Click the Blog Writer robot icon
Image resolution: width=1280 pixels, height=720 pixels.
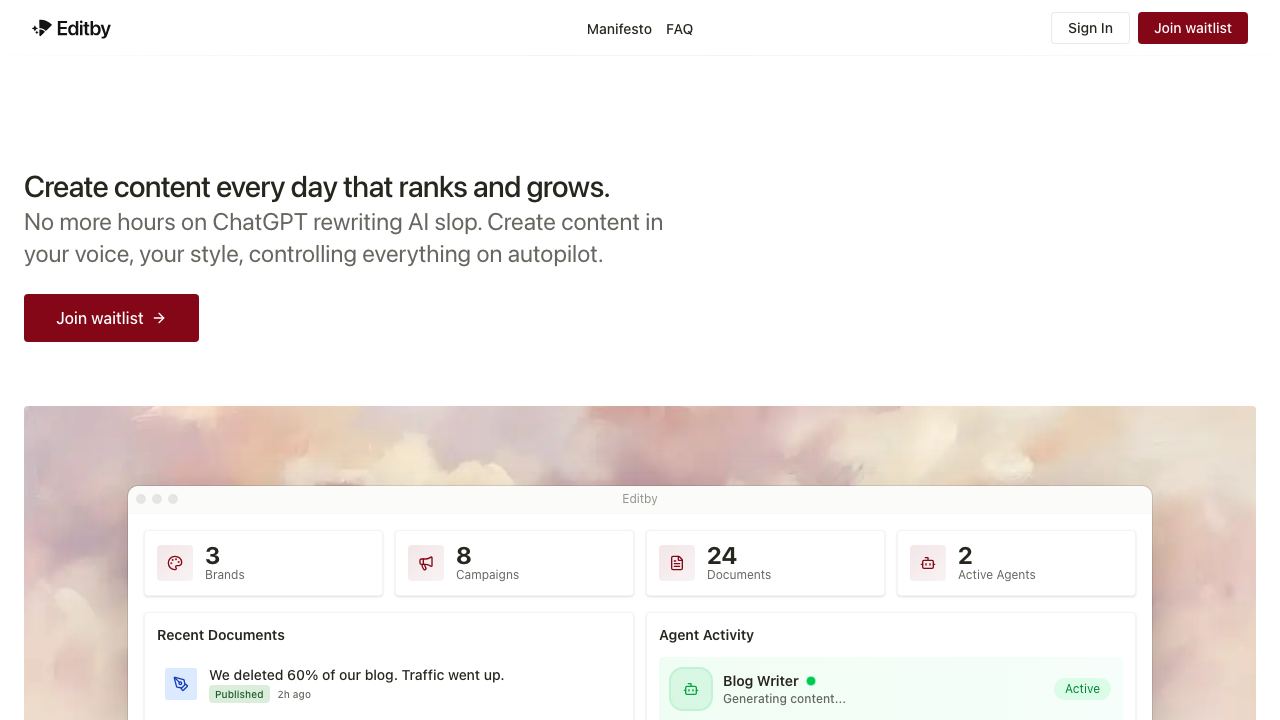pyautogui.click(x=691, y=689)
